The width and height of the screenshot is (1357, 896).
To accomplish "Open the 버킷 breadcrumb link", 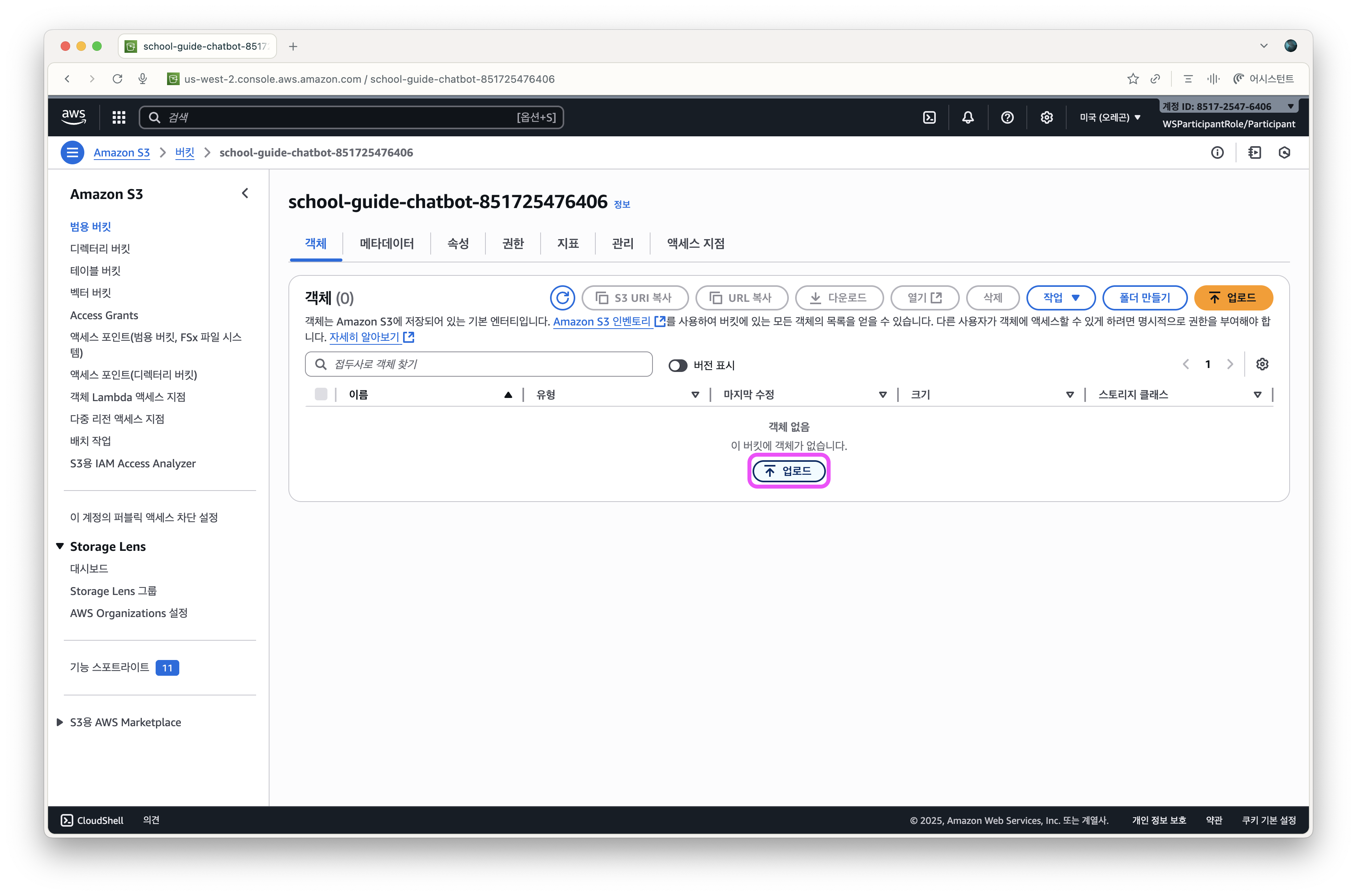I will point(184,152).
